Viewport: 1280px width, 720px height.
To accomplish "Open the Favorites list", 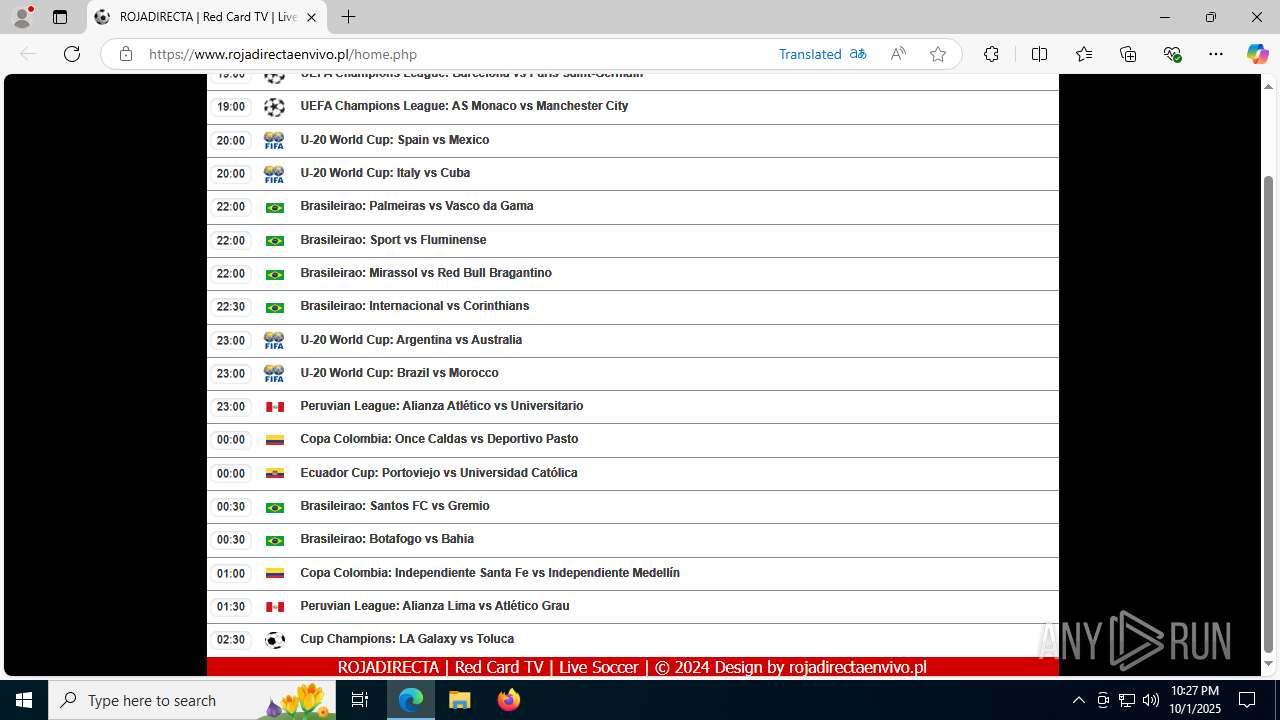I will click(x=1084, y=54).
